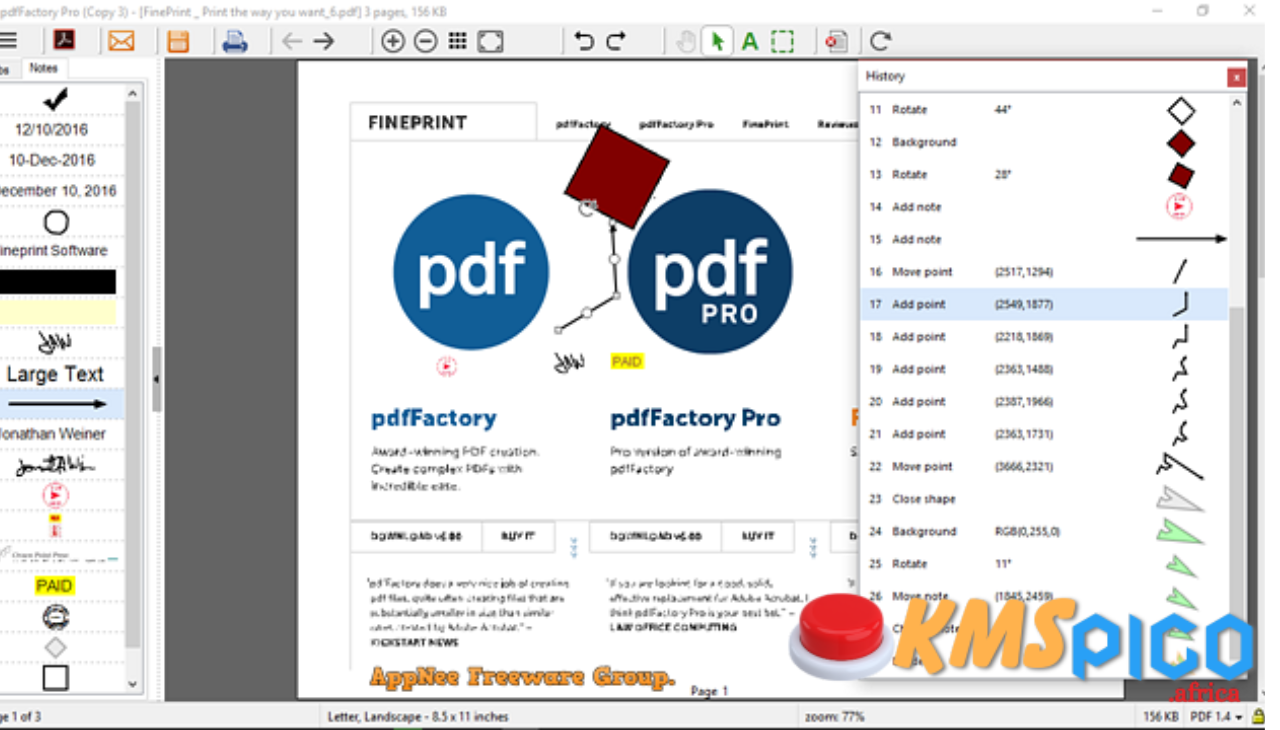This screenshot has height=730, width=1280.
Task: Save the document with the orange disk icon
Action: click(x=178, y=41)
